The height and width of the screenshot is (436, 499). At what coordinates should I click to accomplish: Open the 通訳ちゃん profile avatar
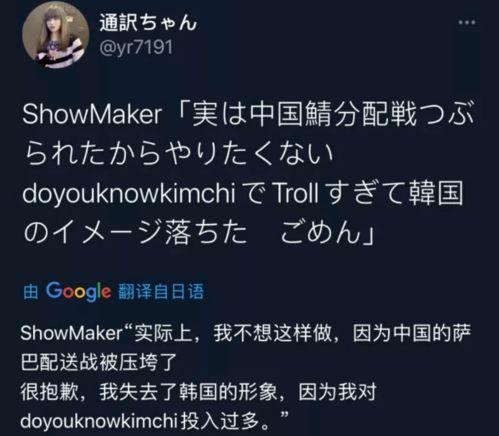click(x=56, y=35)
